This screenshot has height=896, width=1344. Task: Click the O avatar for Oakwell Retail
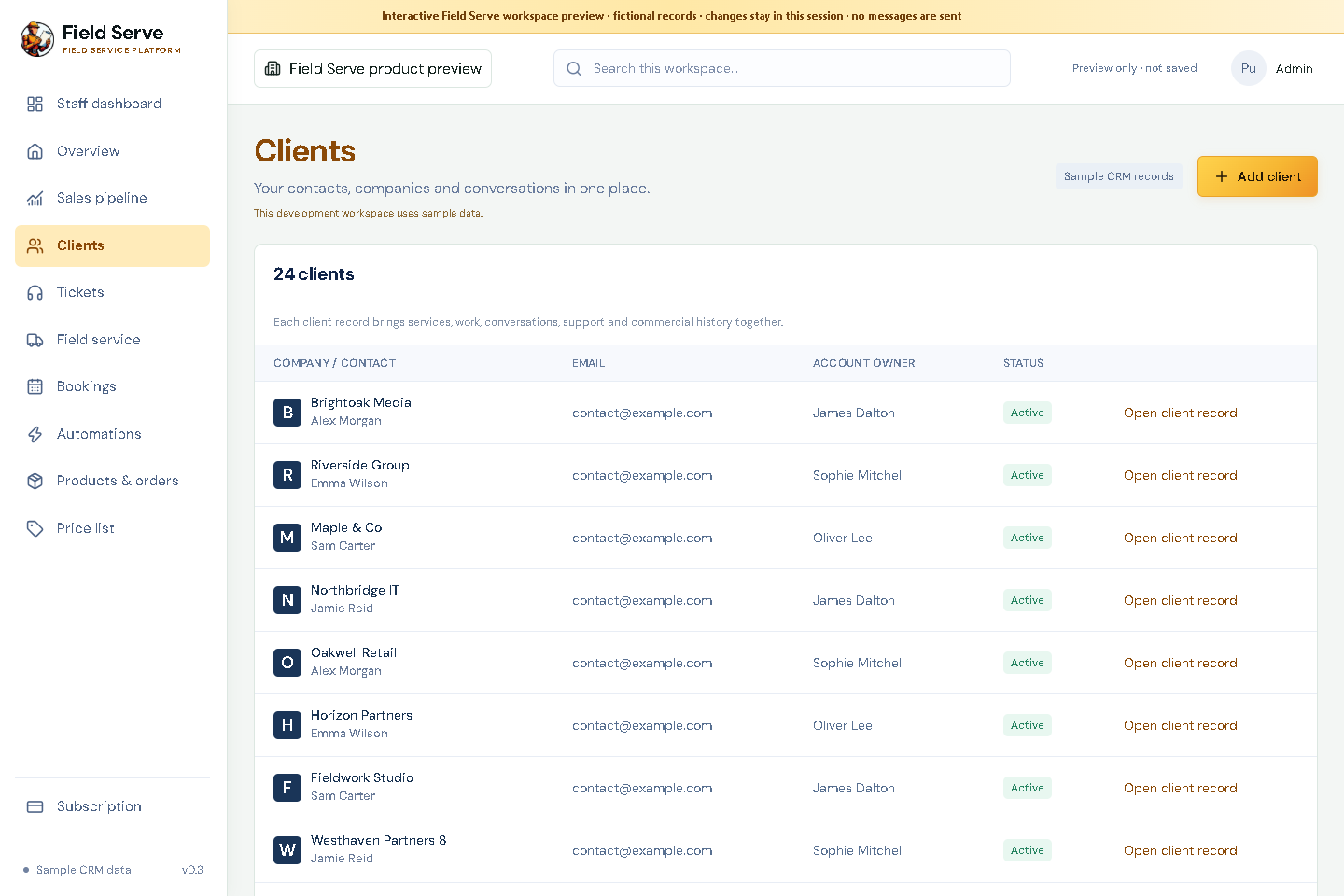pyautogui.click(x=287, y=663)
